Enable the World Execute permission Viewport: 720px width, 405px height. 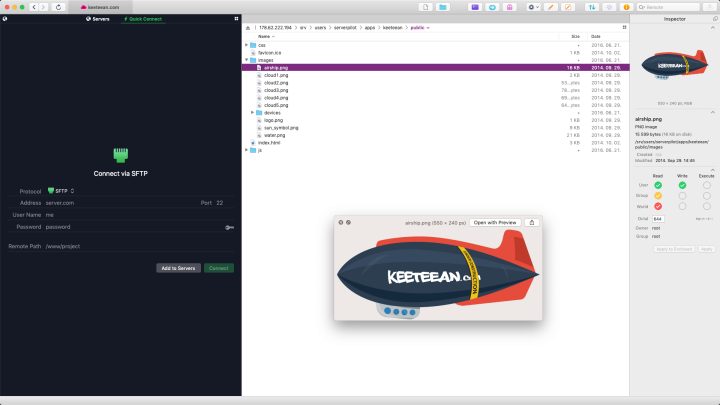[x=707, y=207]
